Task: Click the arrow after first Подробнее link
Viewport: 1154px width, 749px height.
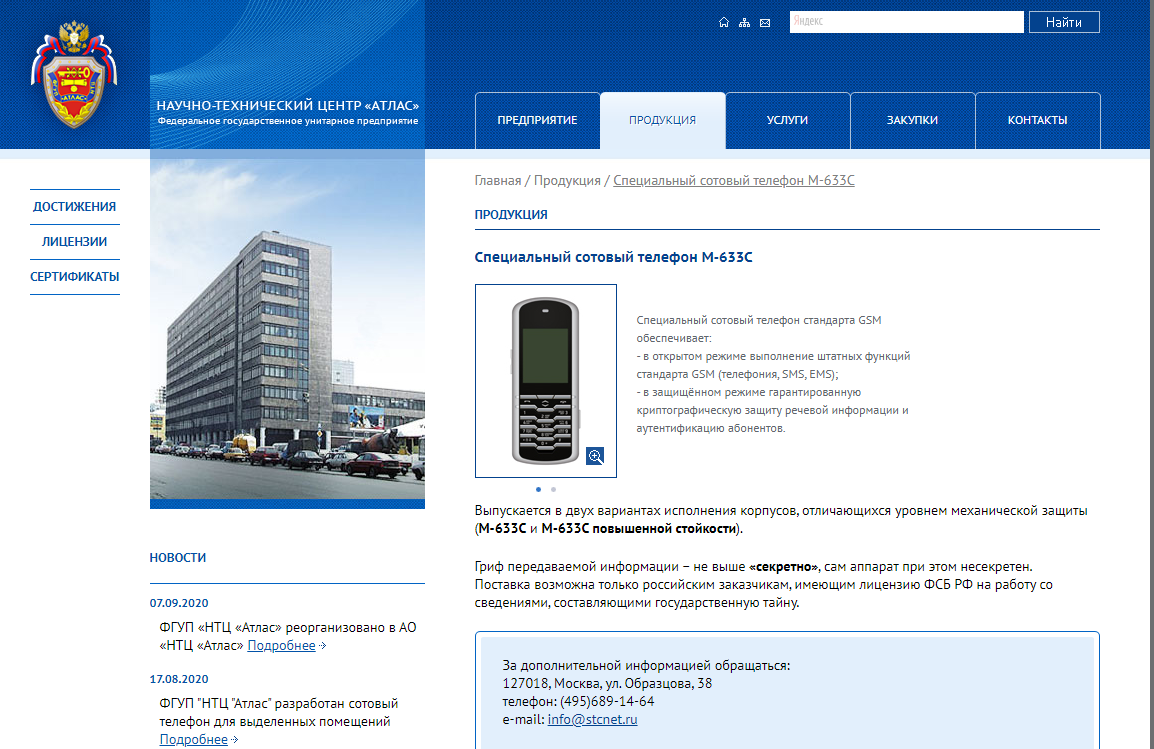Action: [322, 646]
